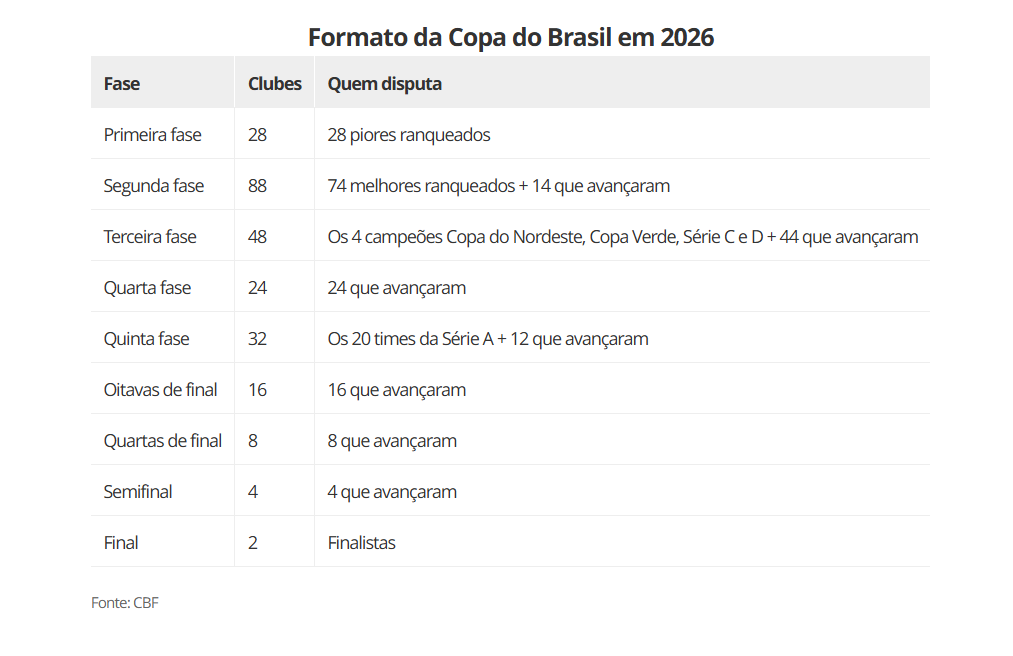Screen dimensions: 1013x656
Task: Click the 'Oitavas de final' row label
Action: tap(160, 390)
